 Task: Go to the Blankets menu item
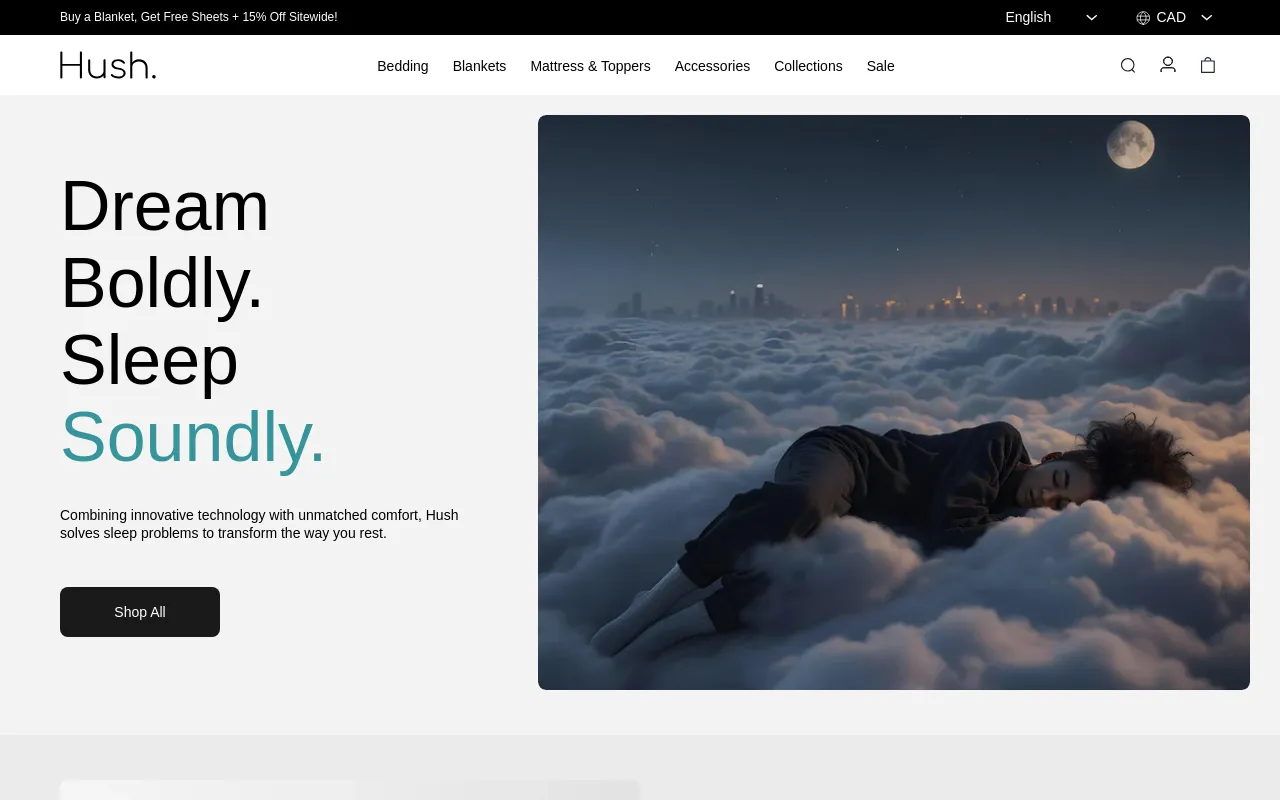click(479, 66)
